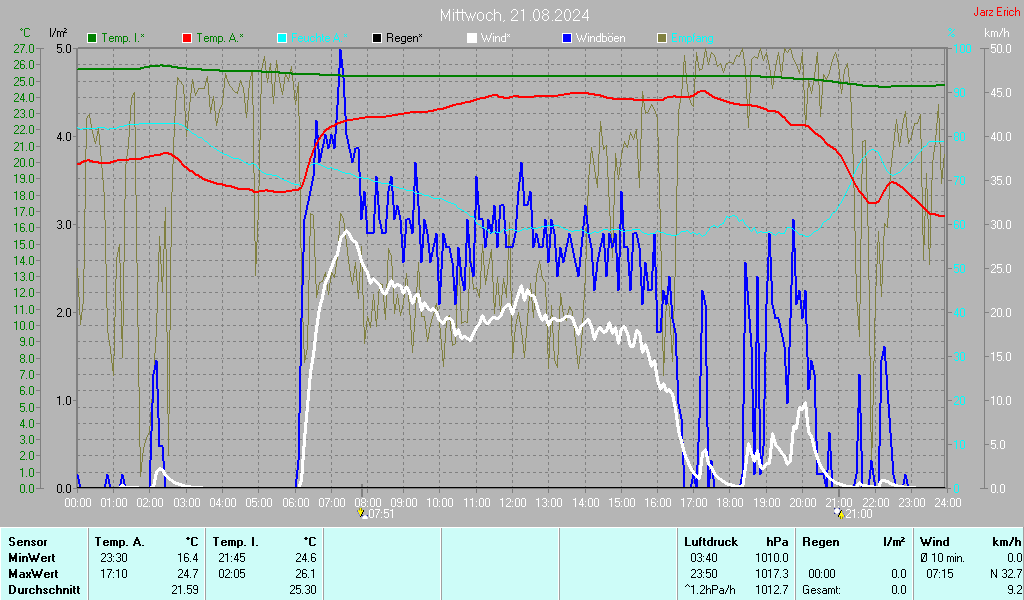Click the 'Temp. A.' column header in the table
Viewport: 1024px width, 600px height.
pyautogui.click(x=119, y=542)
